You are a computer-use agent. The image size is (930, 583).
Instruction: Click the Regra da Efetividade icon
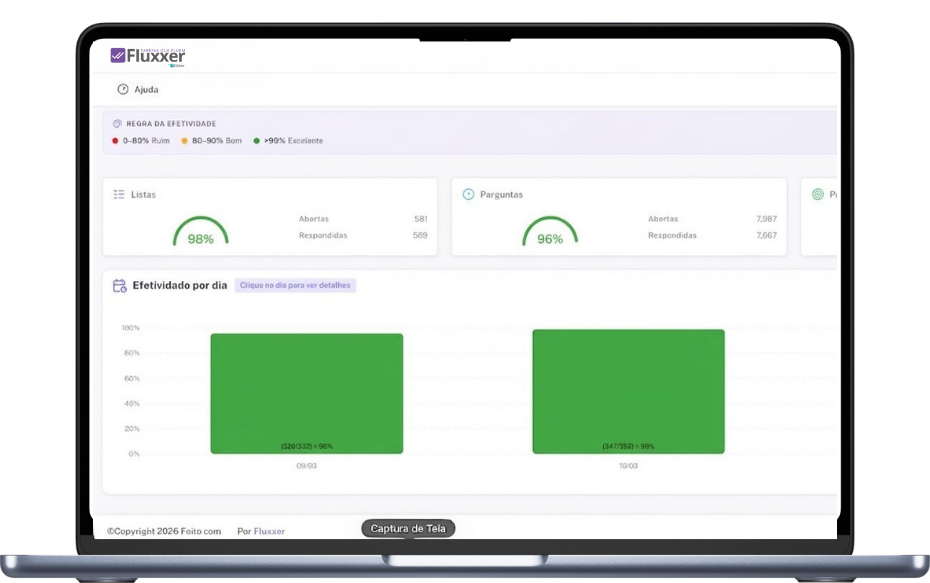(117, 124)
